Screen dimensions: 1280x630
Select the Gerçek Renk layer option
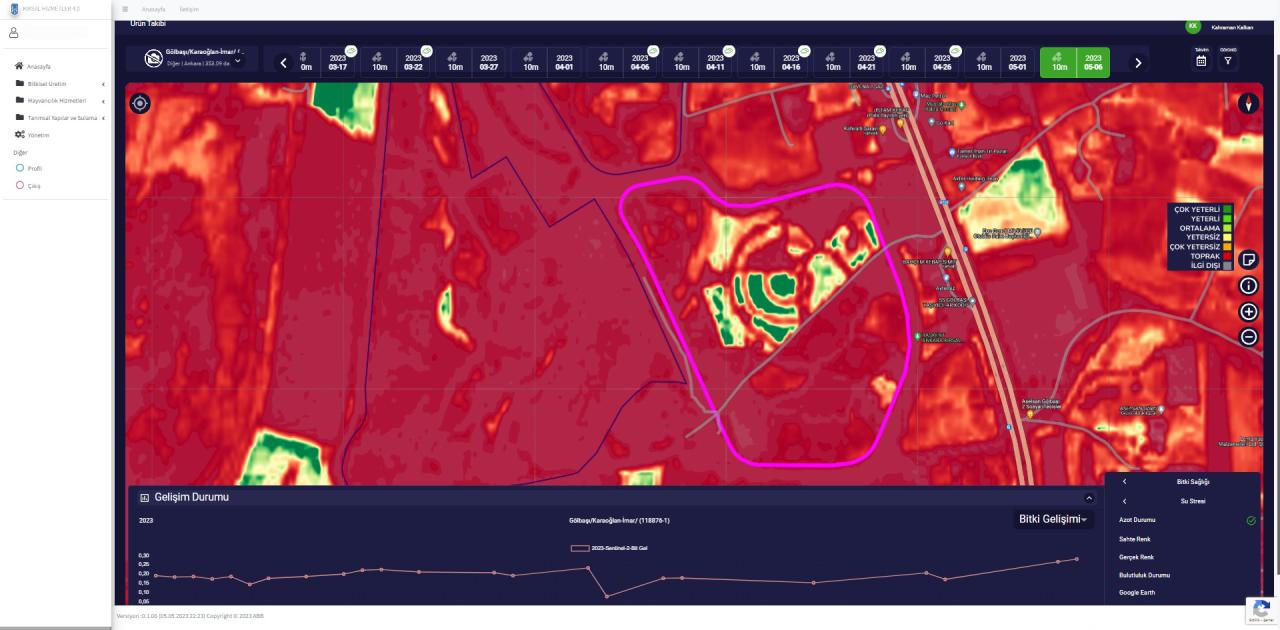coord(1136,557)
